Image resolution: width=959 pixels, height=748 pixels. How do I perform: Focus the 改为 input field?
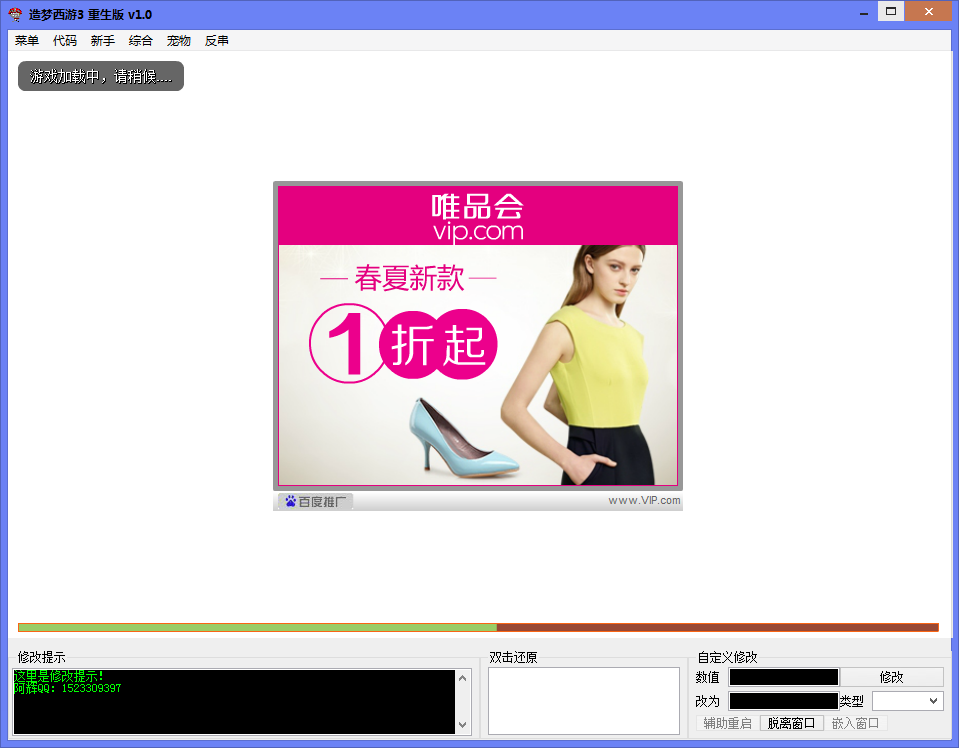point(783,701)
